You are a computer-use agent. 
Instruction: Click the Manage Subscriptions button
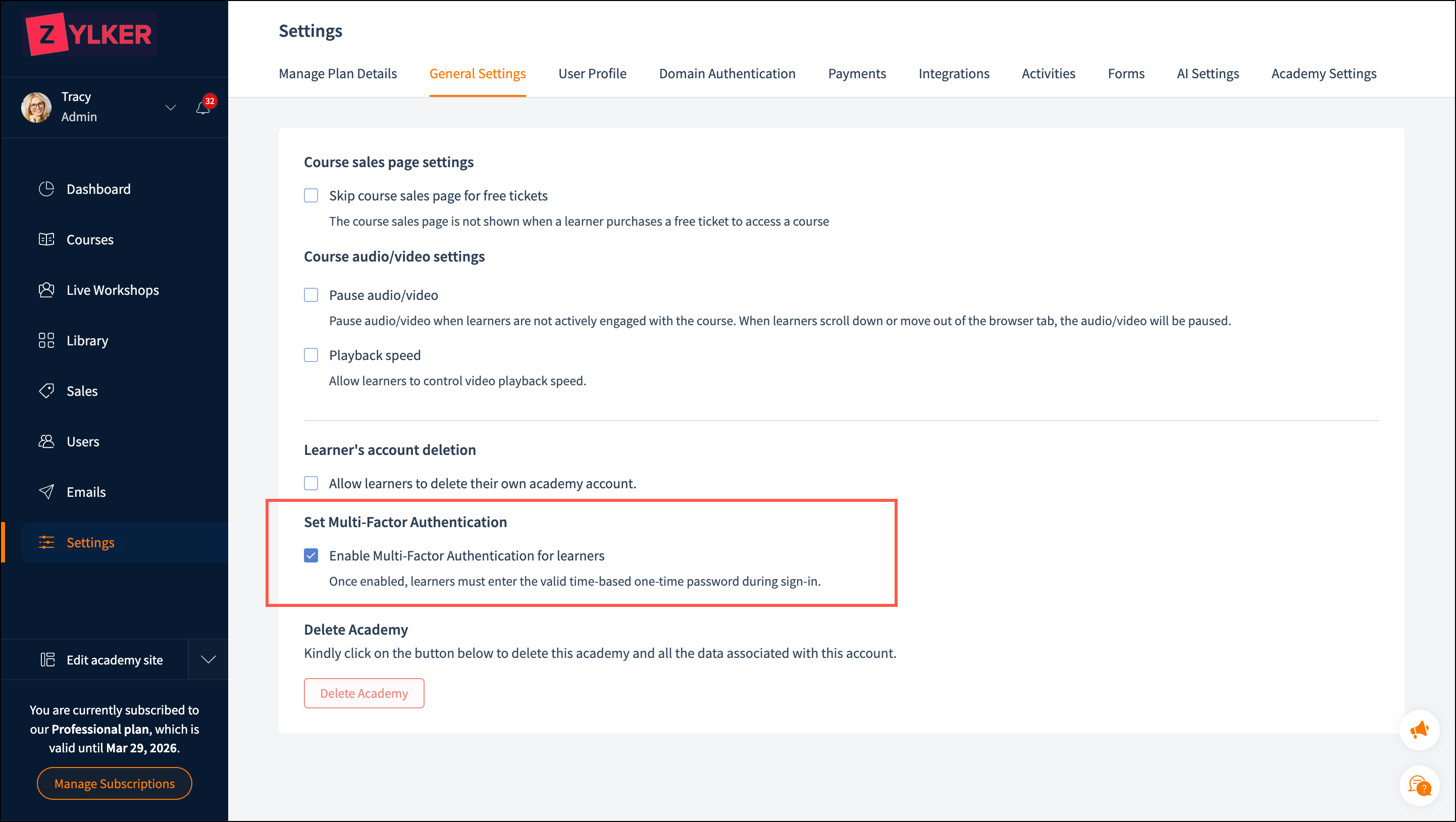114,784
